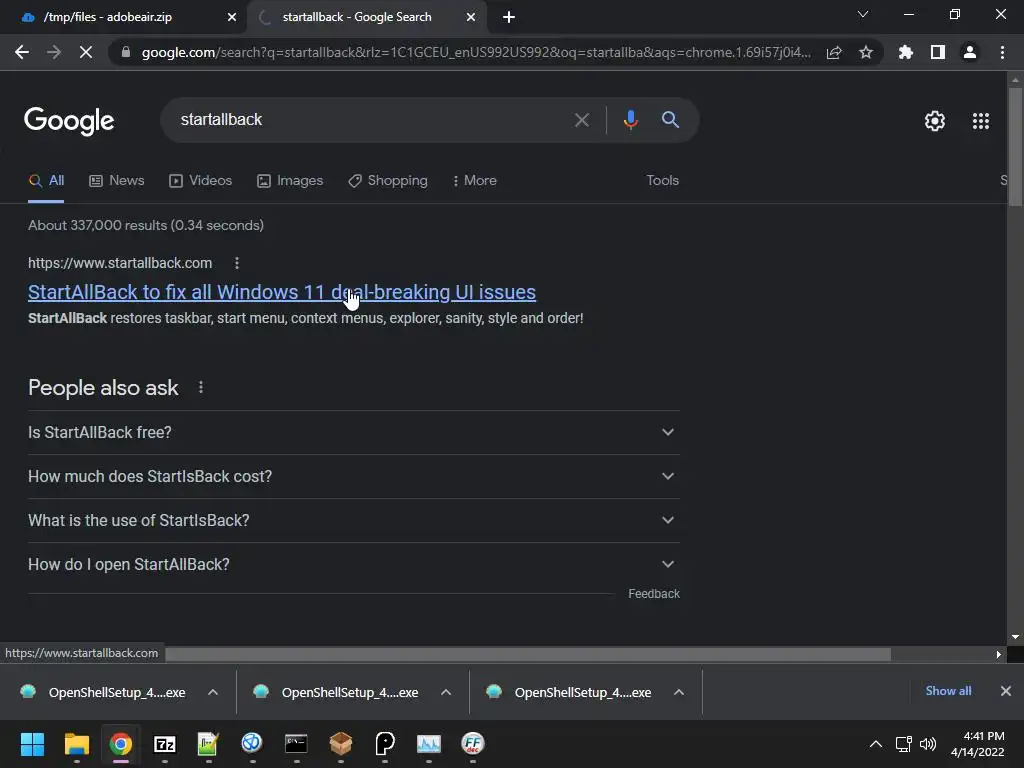
Task: Select the All results tab
Action: [x=46, y=181]
